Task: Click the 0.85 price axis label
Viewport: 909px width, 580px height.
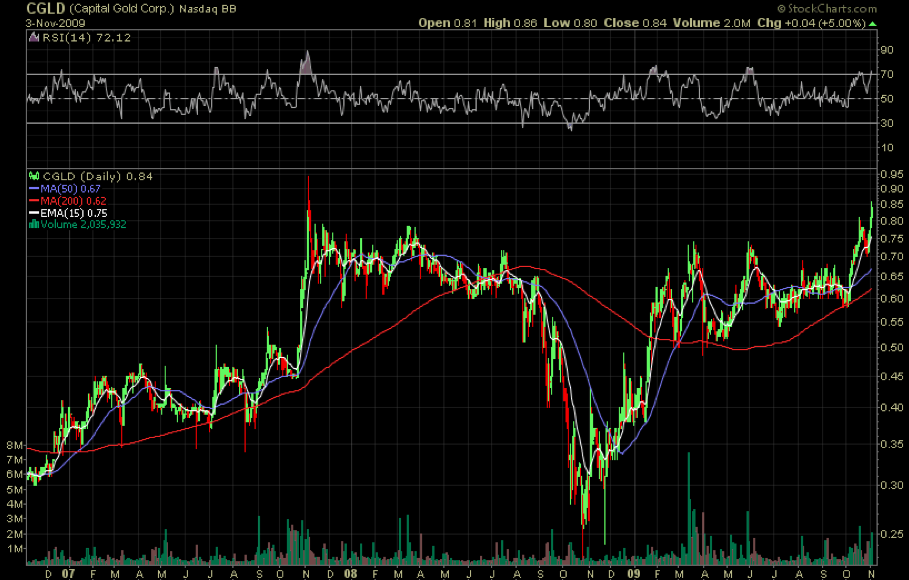Action: coord(892,205)
